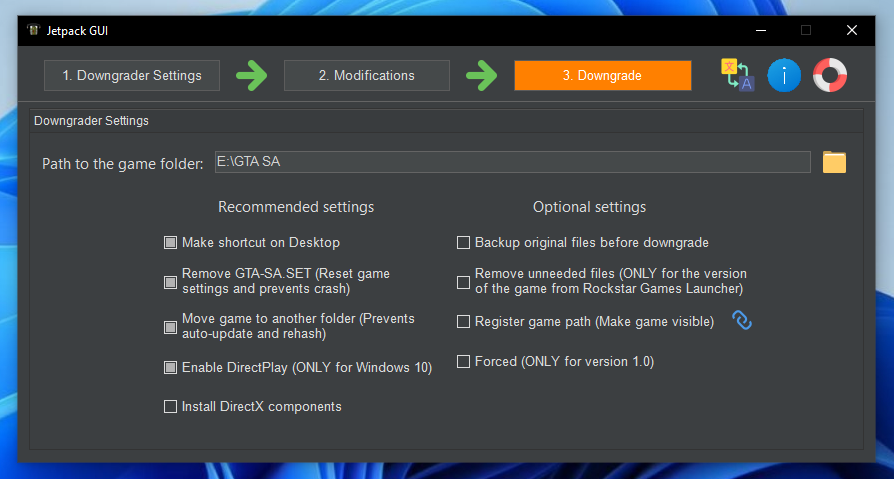
Task: Click Recommended settings heading
Action: pyautogui.click(x=296, y=206)
